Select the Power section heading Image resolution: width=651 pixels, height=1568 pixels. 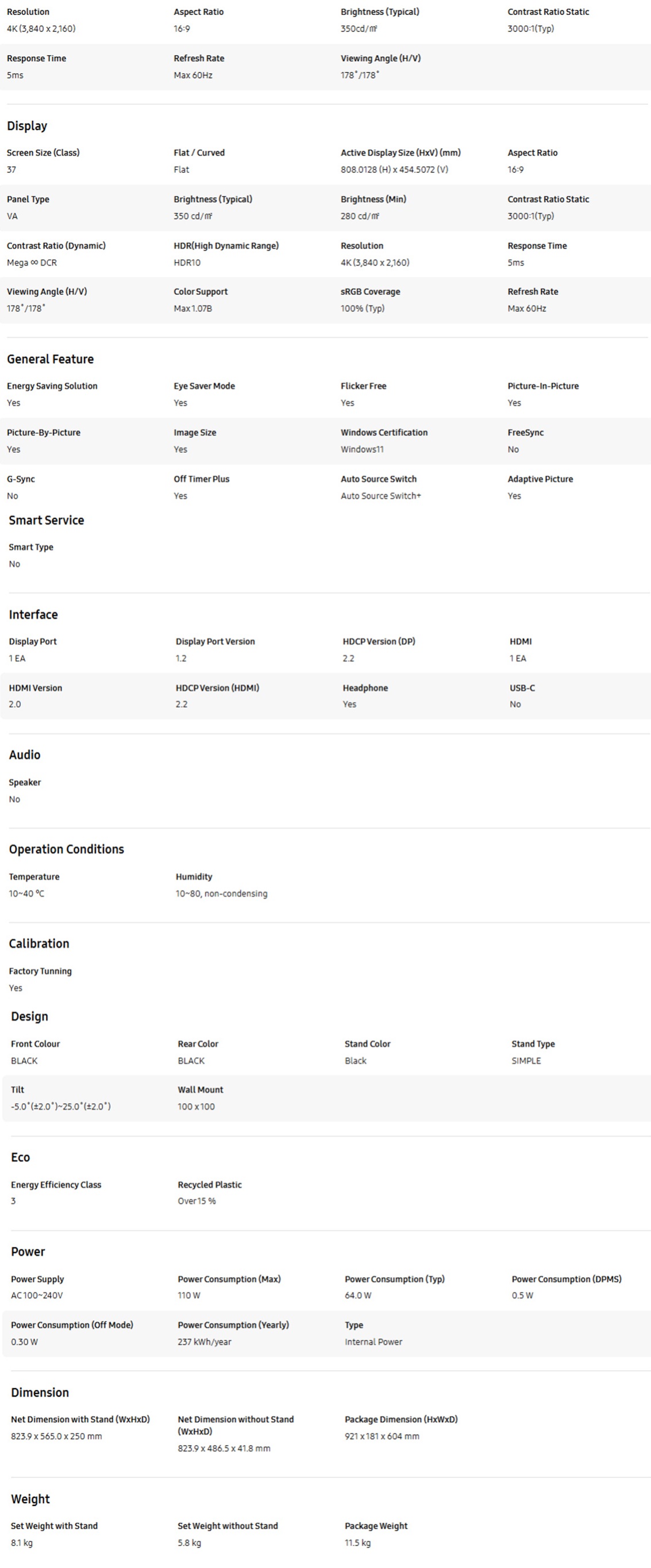pyautogui.click(x=28, y=1251)
